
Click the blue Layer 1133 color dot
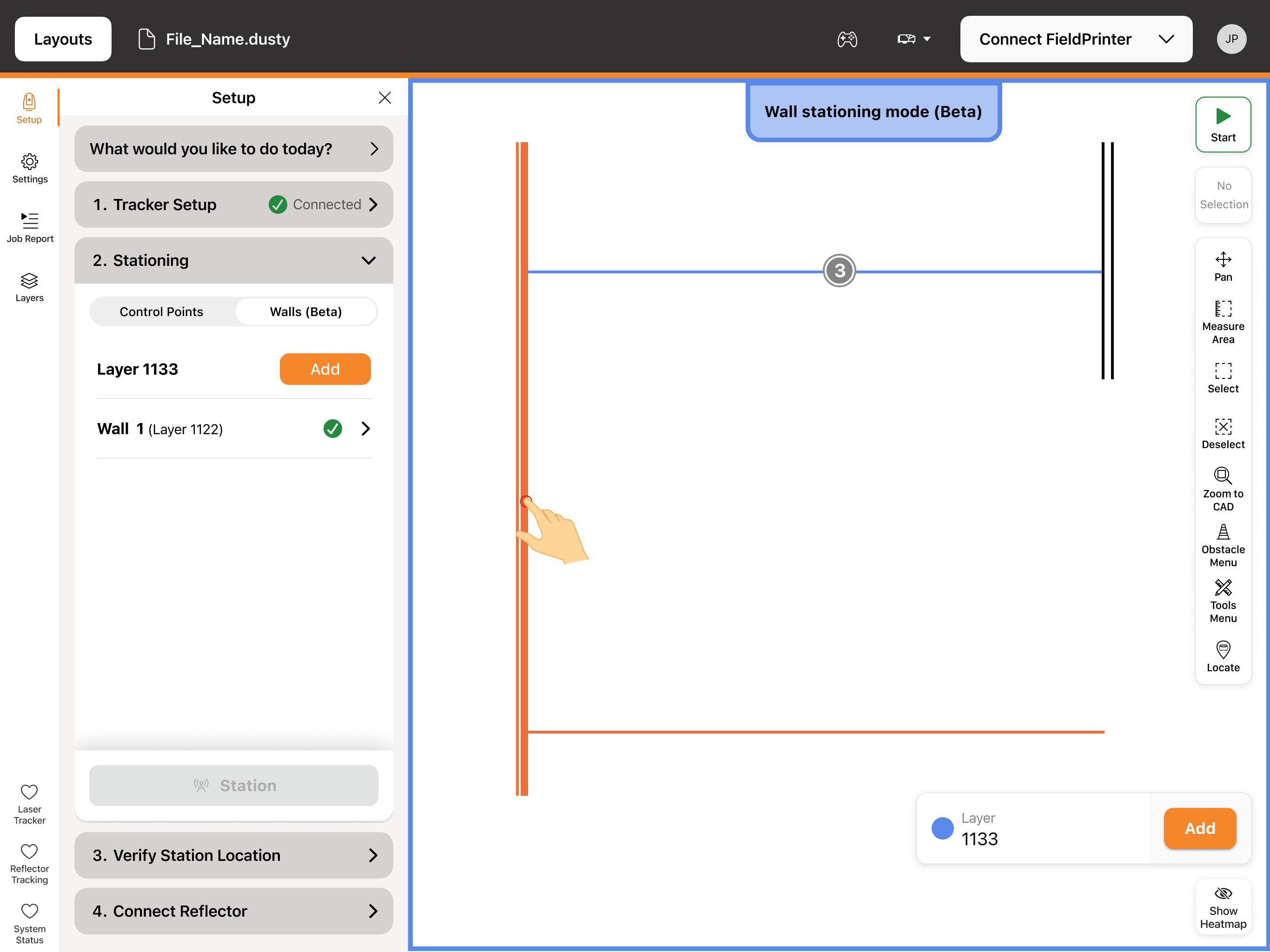click(x=942, y=828)
